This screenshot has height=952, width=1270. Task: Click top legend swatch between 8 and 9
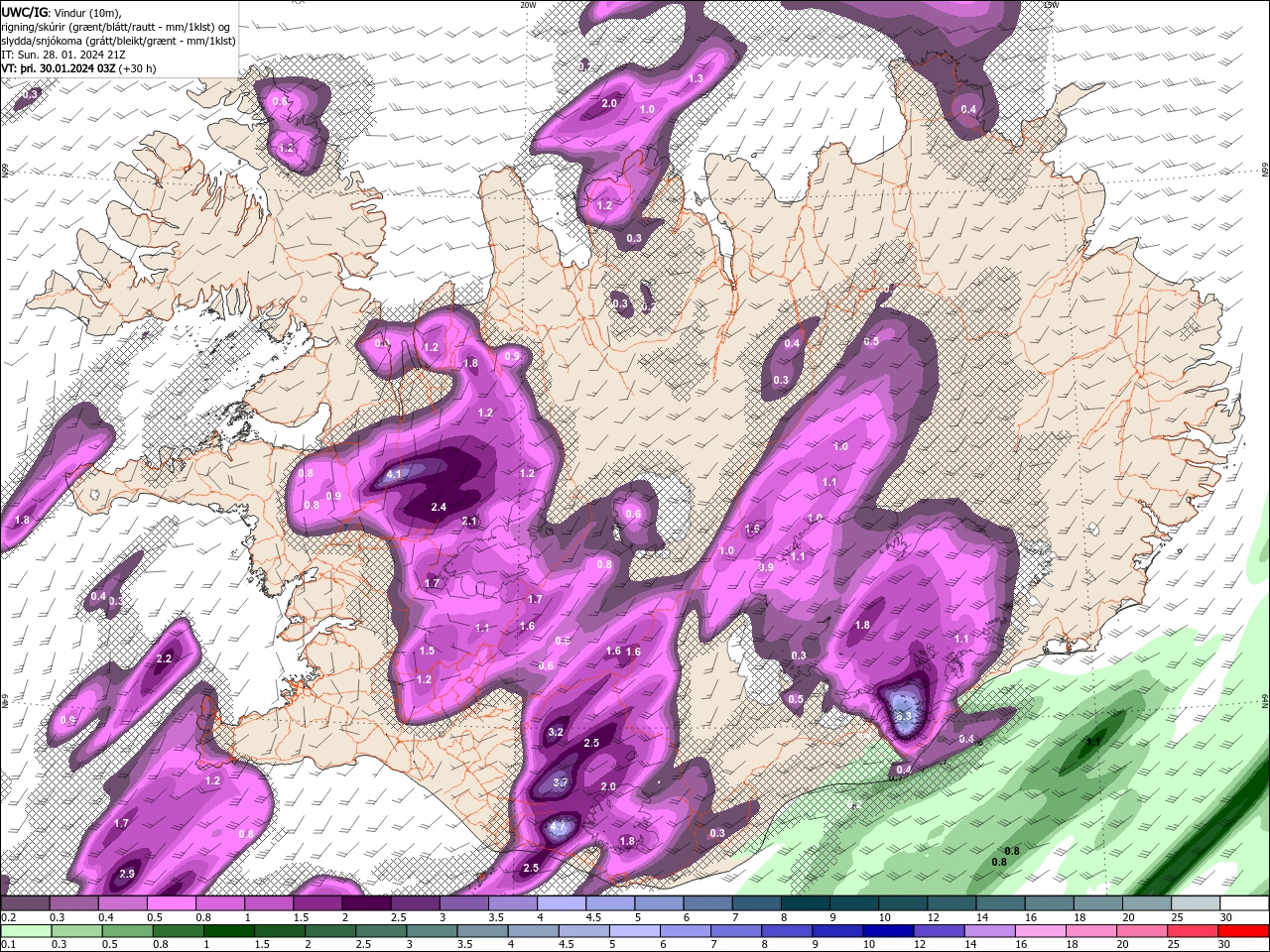point(806,903)
